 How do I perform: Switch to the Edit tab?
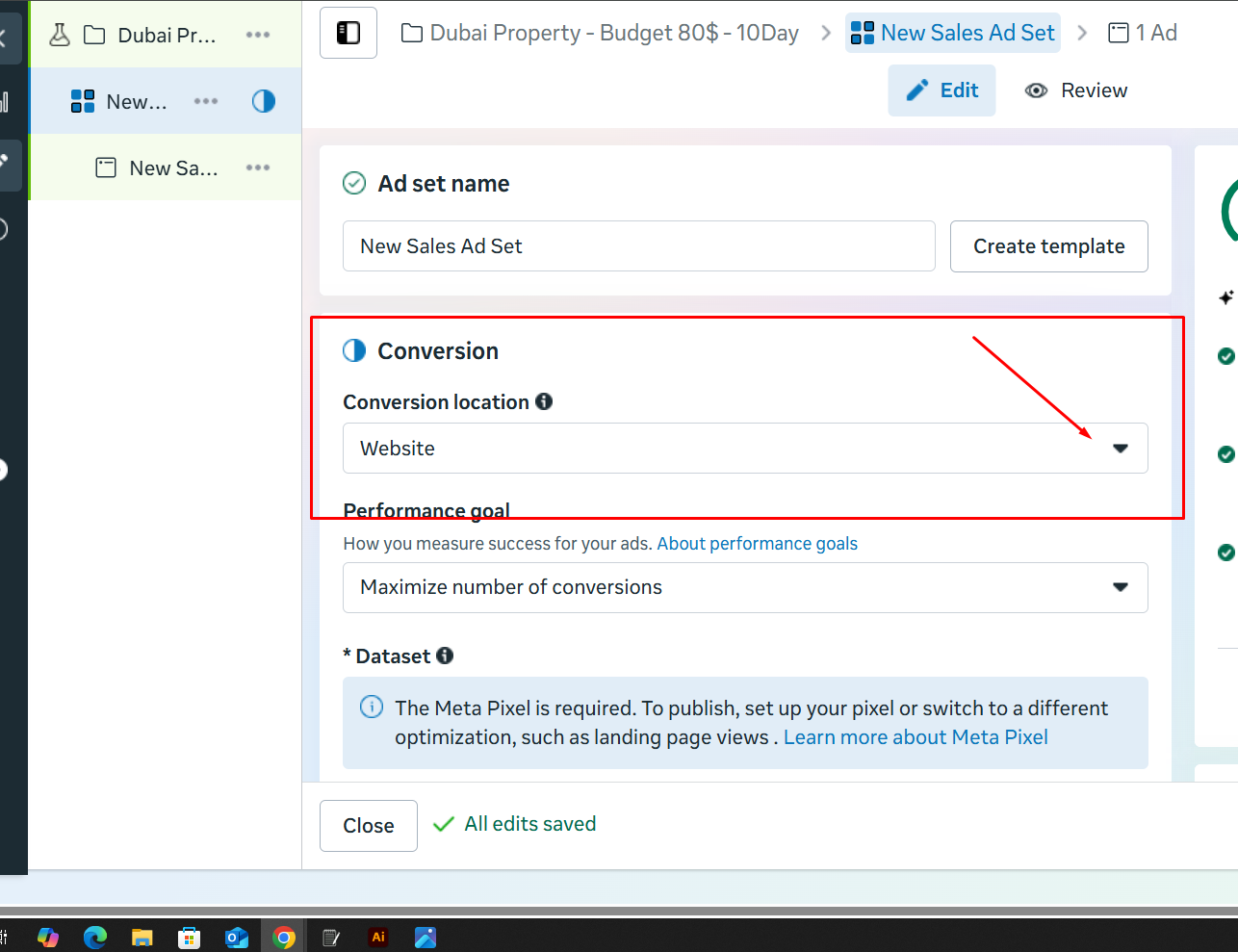tap(941, 90)
